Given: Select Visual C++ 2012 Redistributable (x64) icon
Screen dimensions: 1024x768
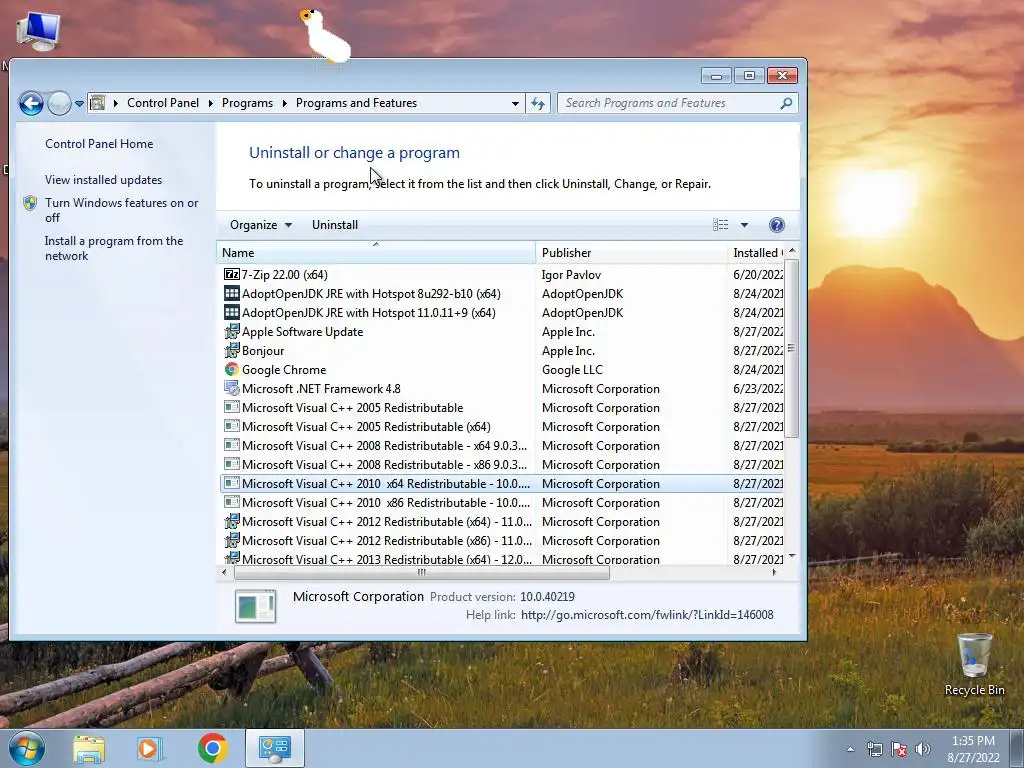Looking at the screenshot, I should tap(231, 521).
